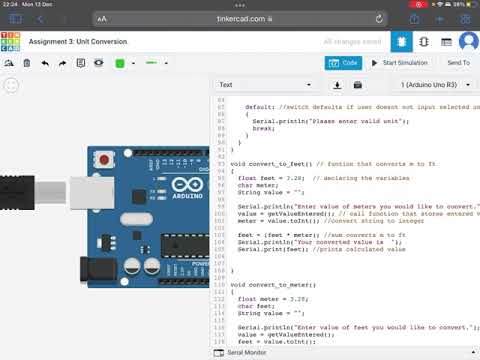Undo the last action
Image resolution: width=480 pixels, height=360 pixels.
point(45,63)
